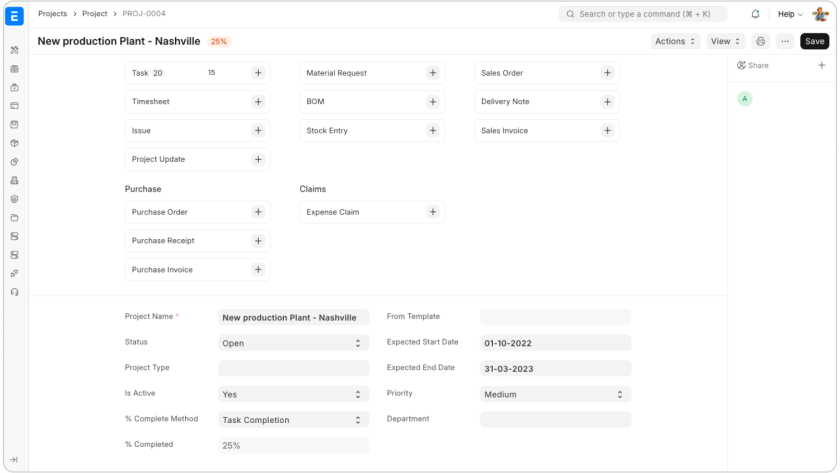Click the print icon in header
Image resolution: width=840 pixels, height=473 pixels.
tap(760, 41)
